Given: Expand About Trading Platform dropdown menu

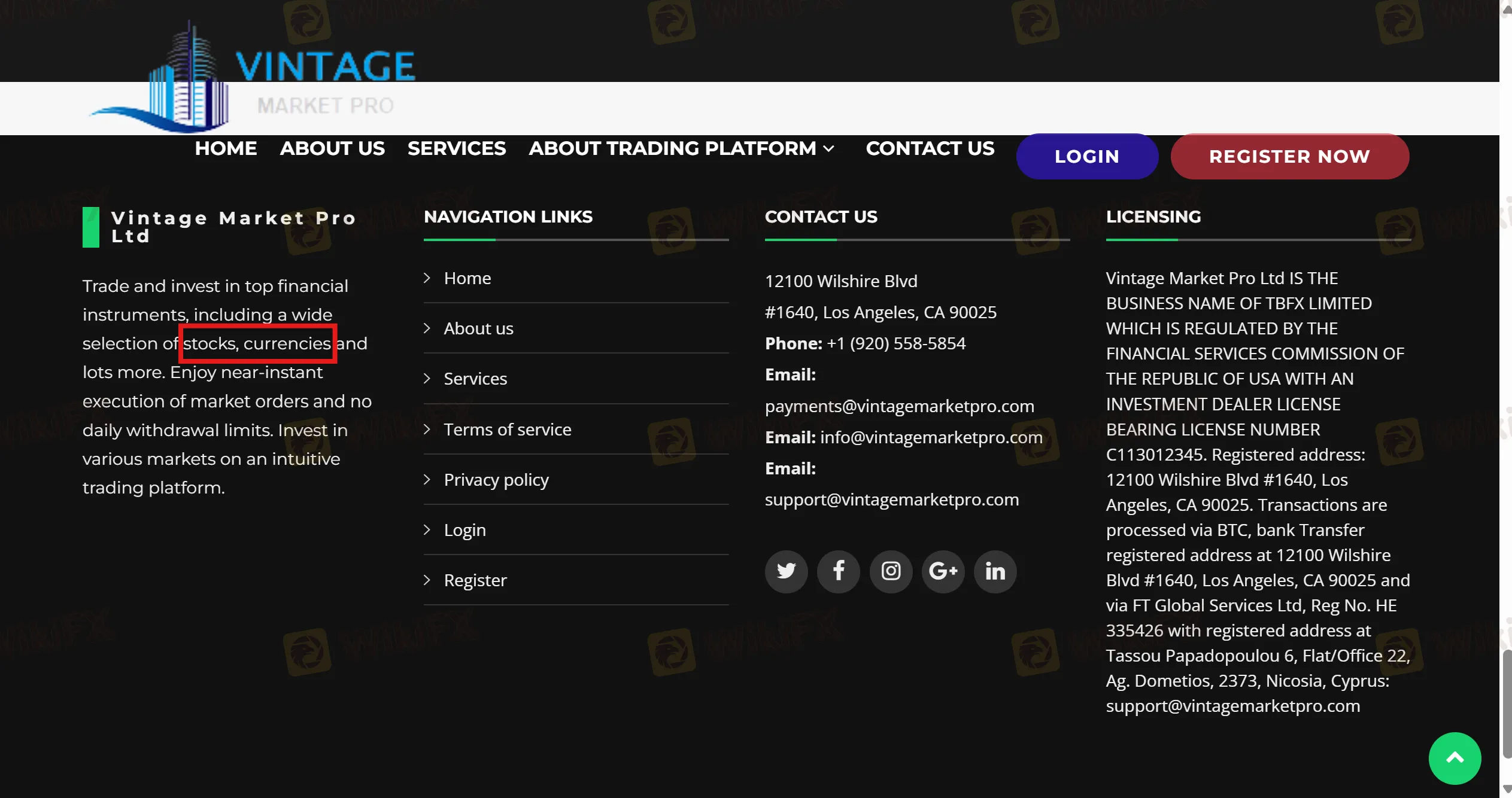Looking at the screenshot, I should coord(681,148).
